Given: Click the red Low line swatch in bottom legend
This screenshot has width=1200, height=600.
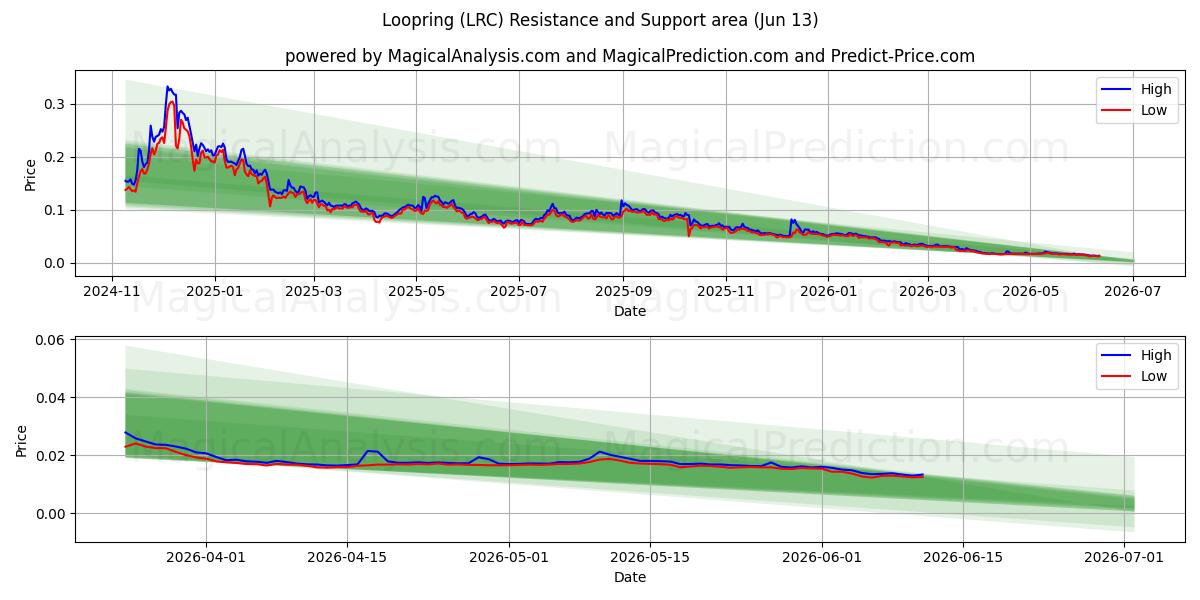Looking at the screenshot, I should tap(1116, 377).
